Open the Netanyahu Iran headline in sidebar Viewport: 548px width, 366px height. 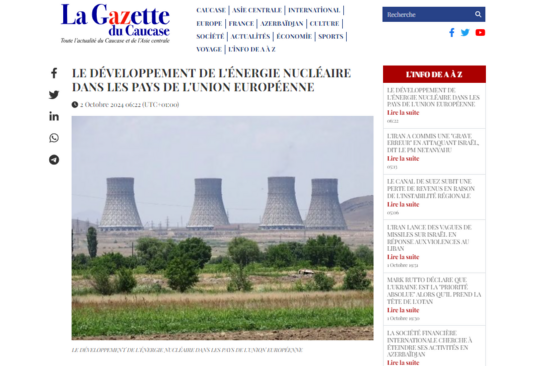(433, 143)
